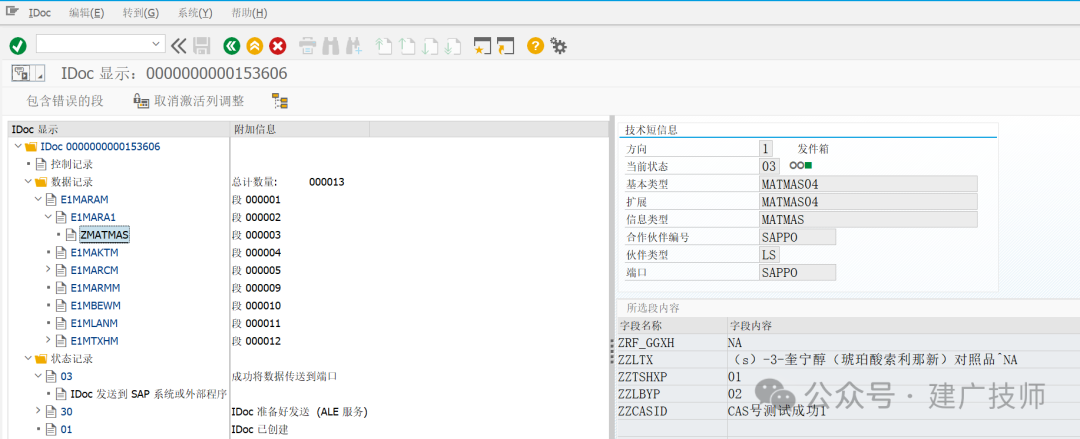The image size is (1080, 439).
Task: Open the small arrow beside the title icon
Action: [39, 72]
